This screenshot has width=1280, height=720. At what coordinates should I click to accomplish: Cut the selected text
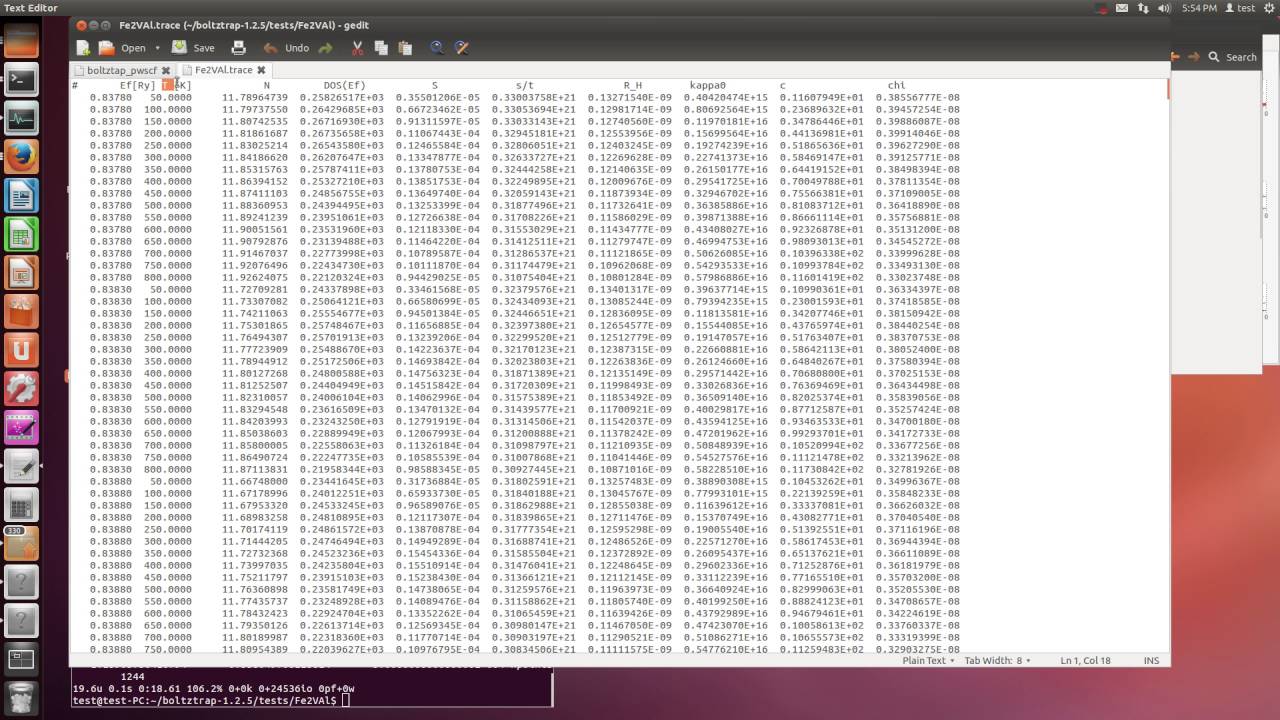(356, 47)
